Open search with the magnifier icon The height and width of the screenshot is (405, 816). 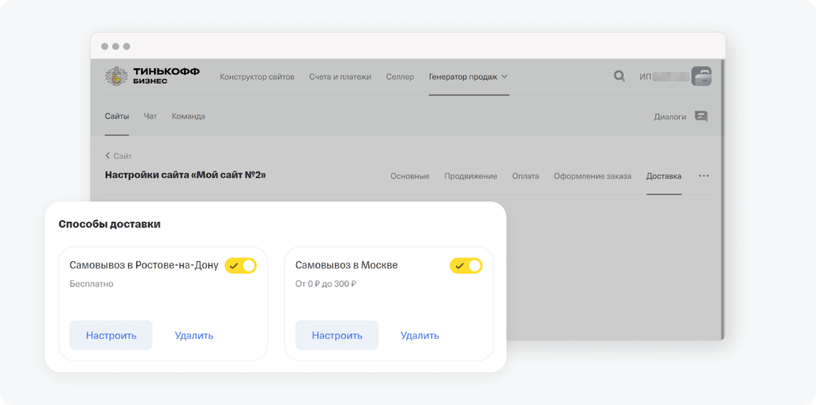point(619,76)
